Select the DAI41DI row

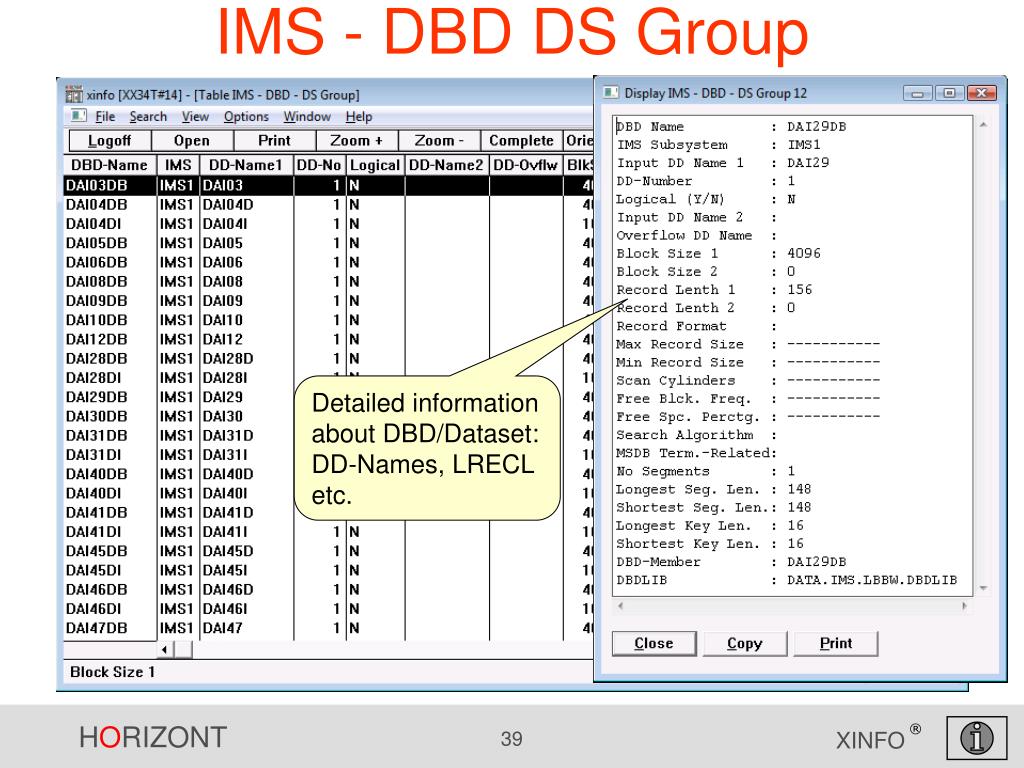328,532
